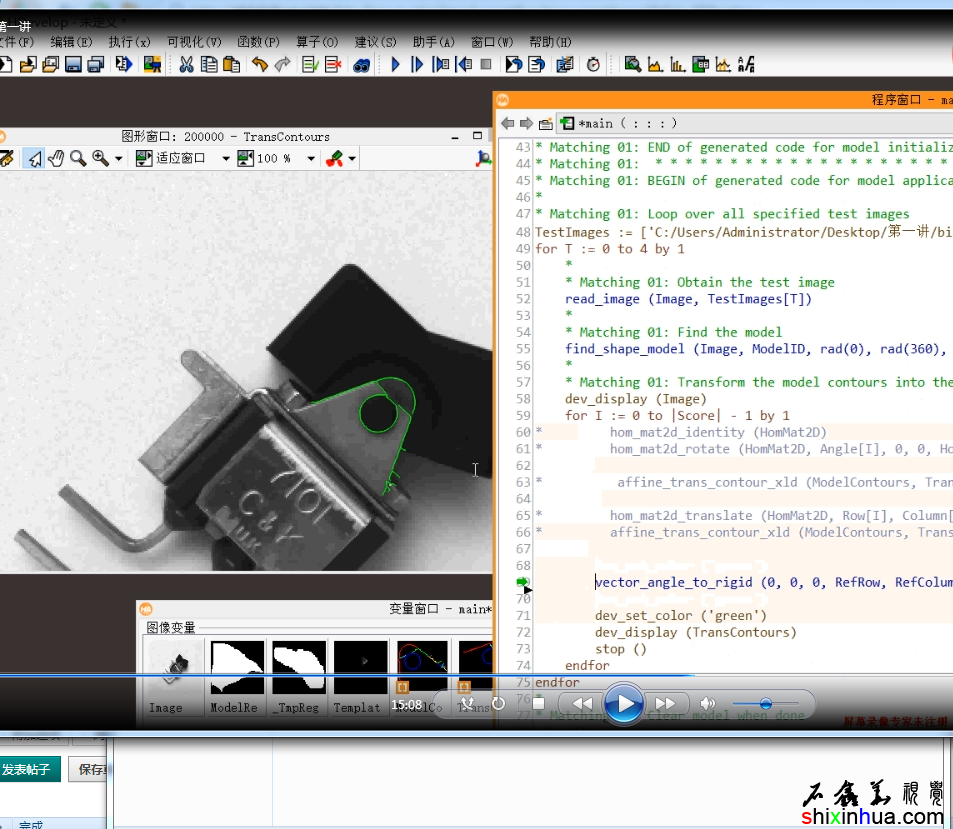Viewport: 953px width, 829px height.
Task: Open the 100 % zoom level dropdown
Action: coord(311,159)
